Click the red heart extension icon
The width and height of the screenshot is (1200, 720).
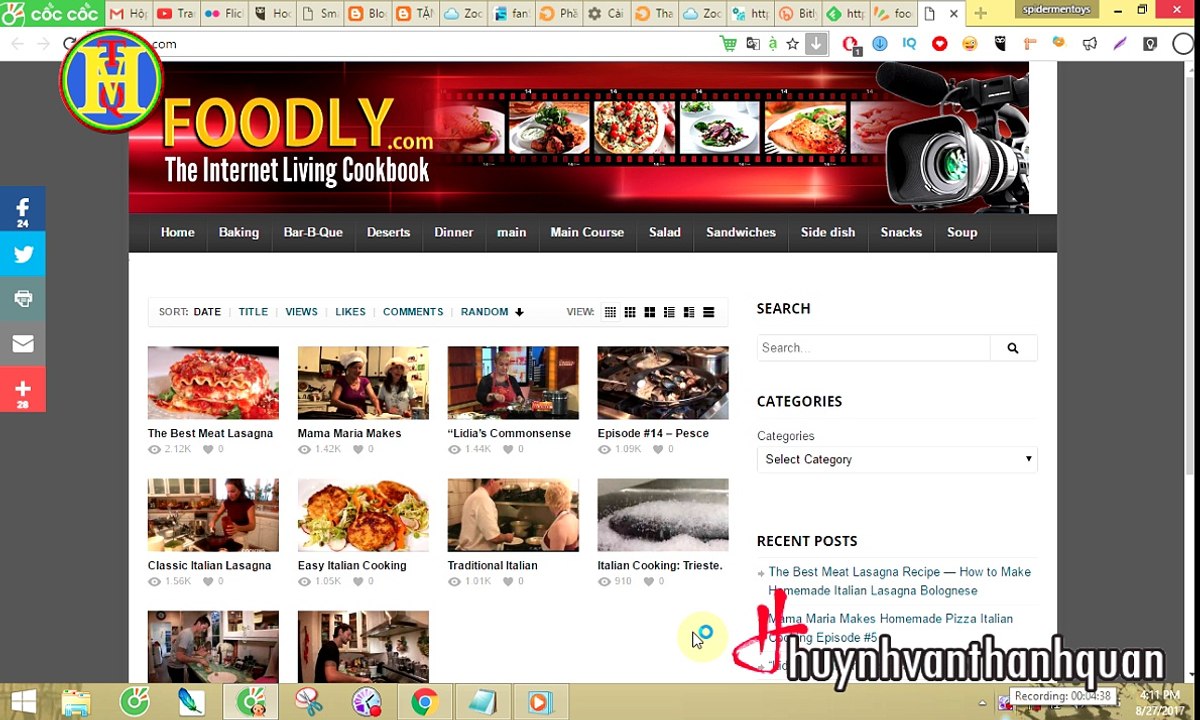[939, 44]
